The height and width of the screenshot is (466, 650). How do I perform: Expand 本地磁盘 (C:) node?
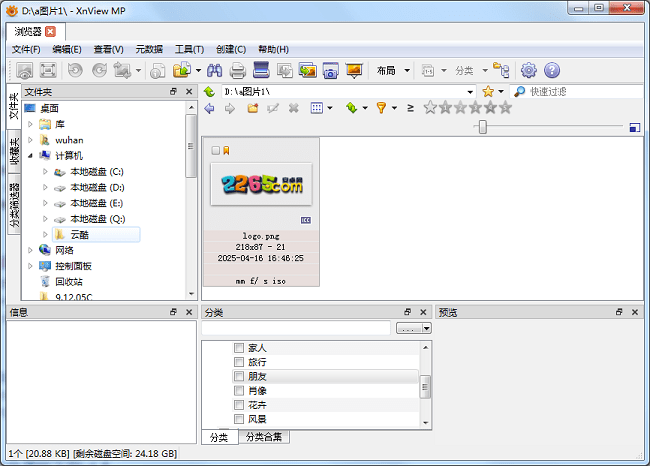point(45,171)
